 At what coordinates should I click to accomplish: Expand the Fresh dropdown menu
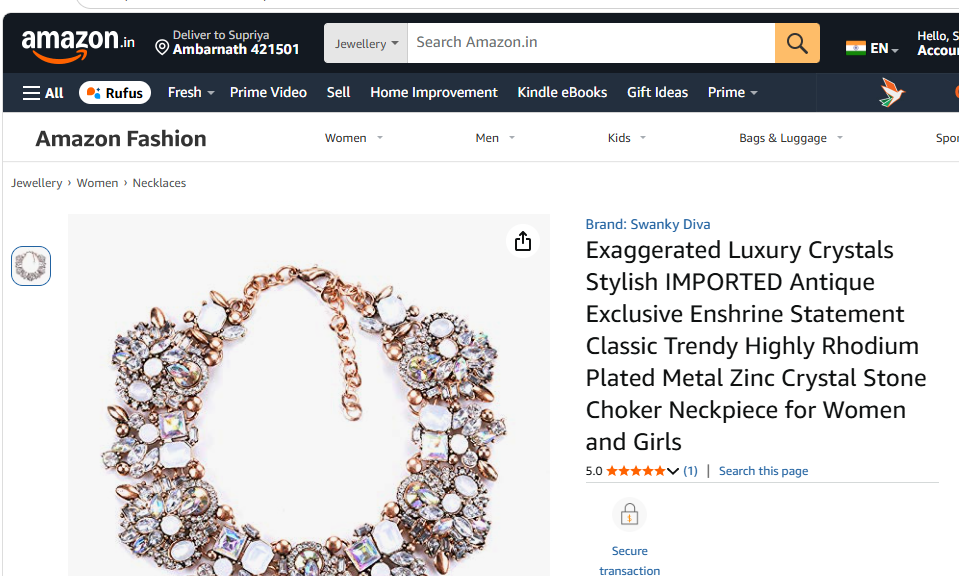point(191,92)
